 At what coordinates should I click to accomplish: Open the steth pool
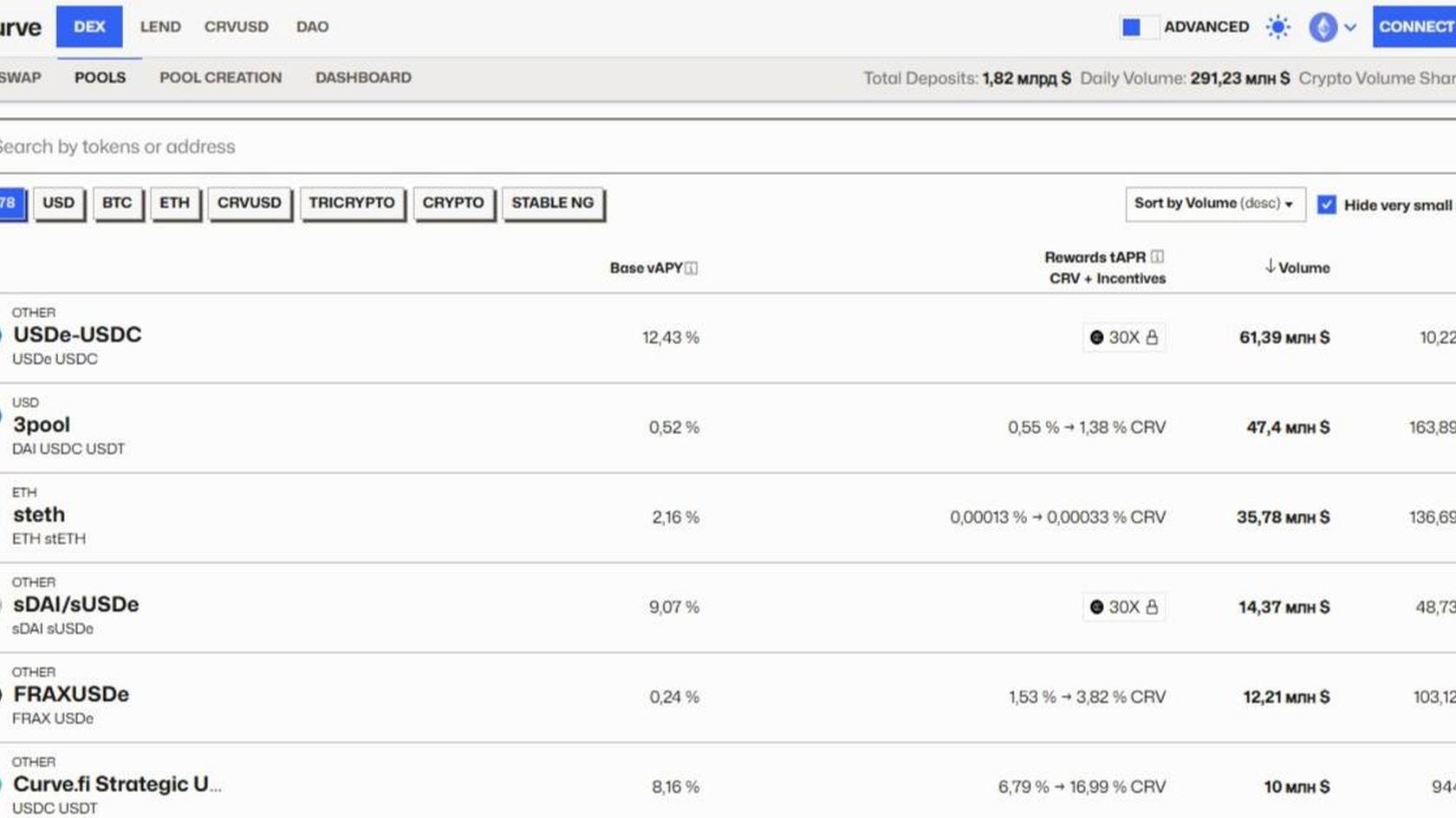pyautogui.click(x=39, y=515)
